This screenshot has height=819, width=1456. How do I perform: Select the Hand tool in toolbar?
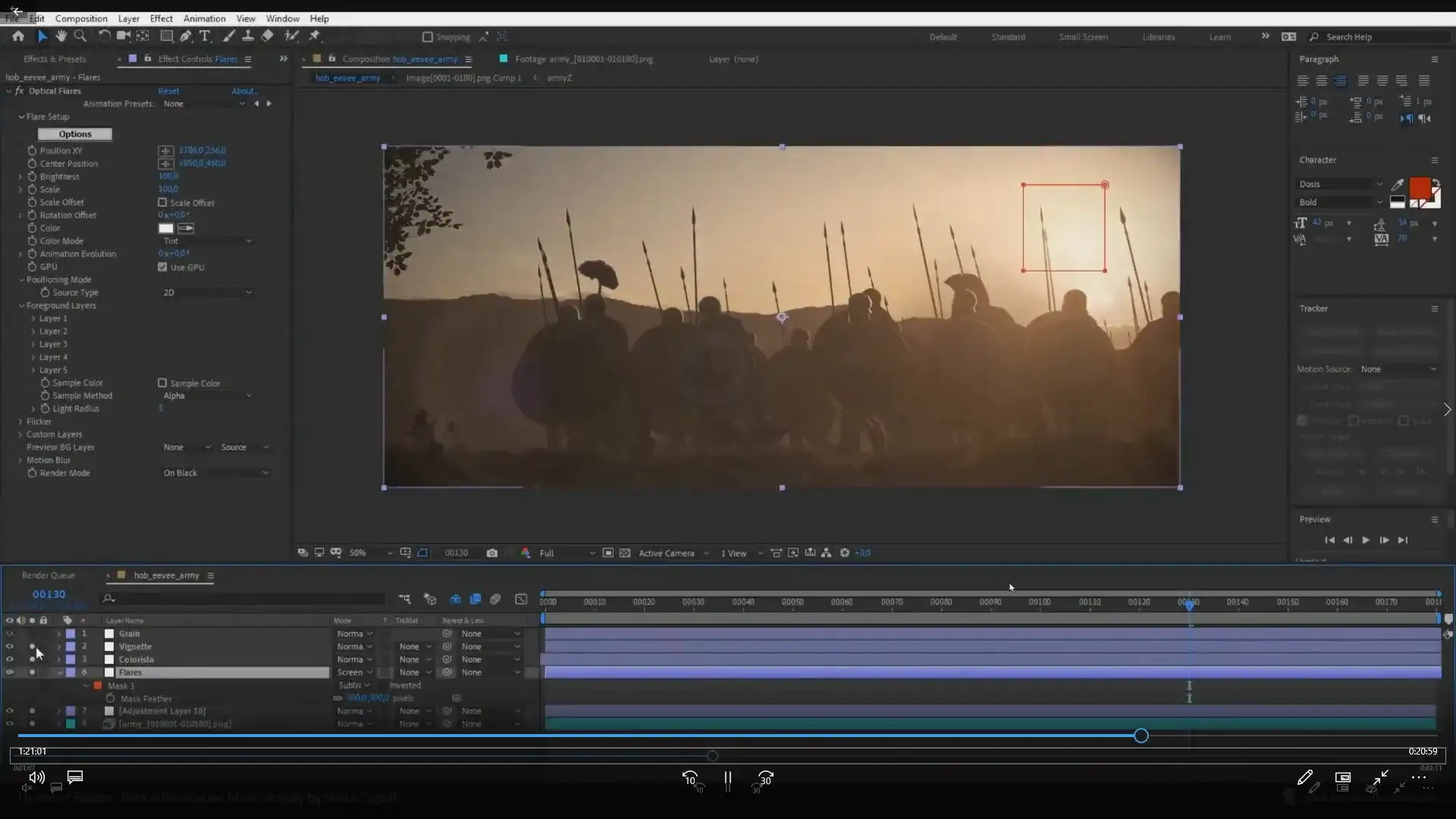tap(61, 36)
